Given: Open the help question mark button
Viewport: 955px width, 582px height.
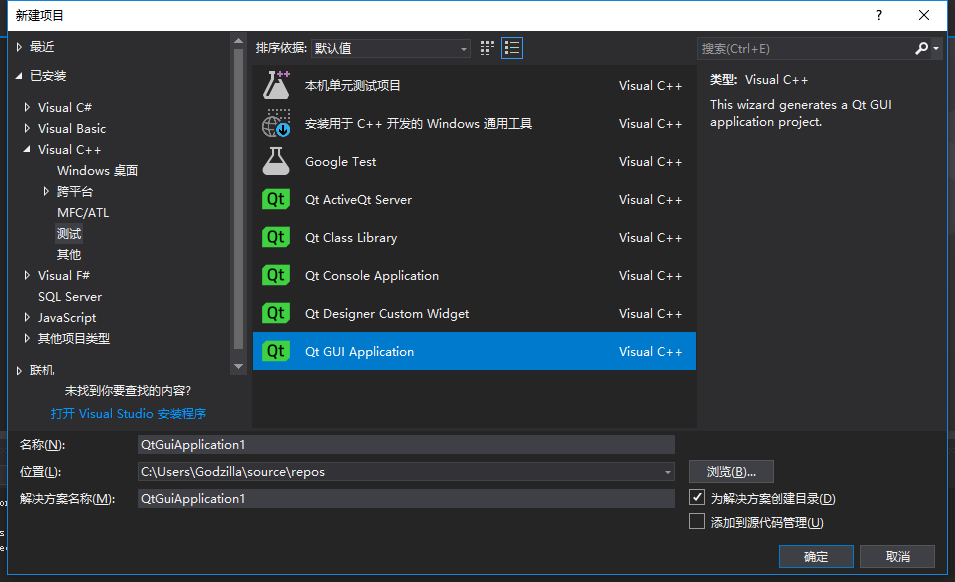Looking at the screenshot, I should coord(878,15).
